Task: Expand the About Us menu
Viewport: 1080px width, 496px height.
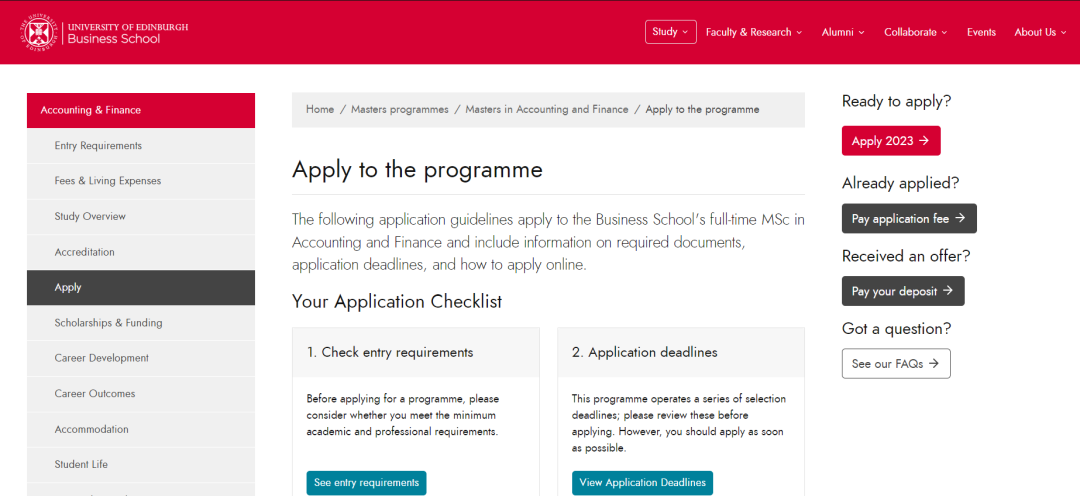Action: 1041,32
